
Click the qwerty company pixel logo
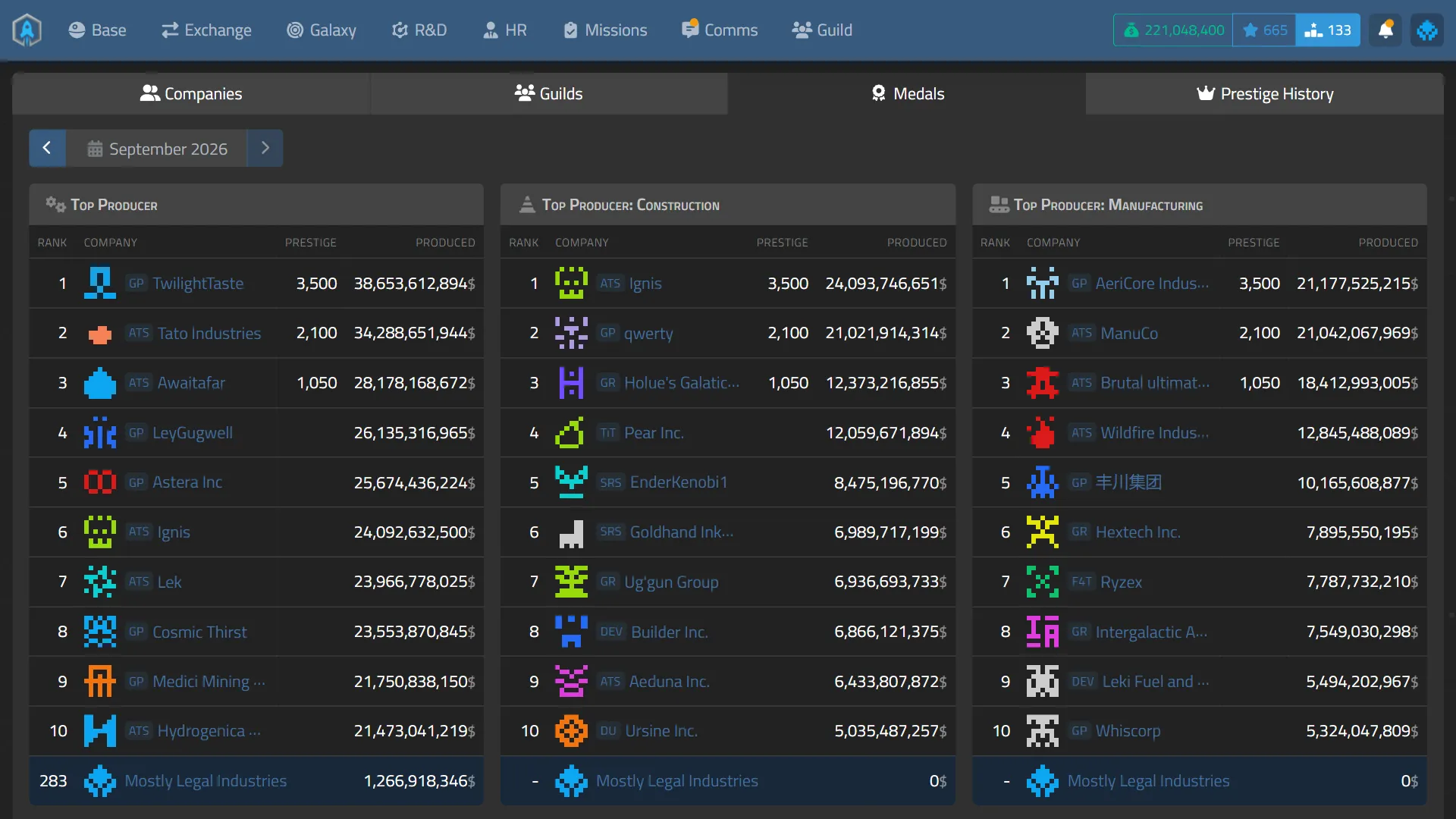571,333
